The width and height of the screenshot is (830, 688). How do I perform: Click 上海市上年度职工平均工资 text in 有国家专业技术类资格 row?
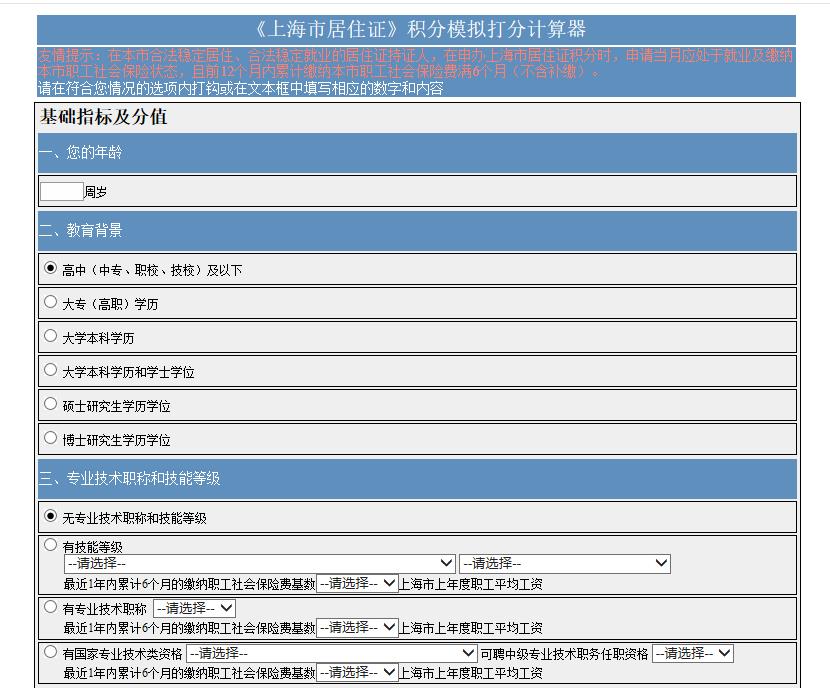pyautogui.click(x=471, y=673)
